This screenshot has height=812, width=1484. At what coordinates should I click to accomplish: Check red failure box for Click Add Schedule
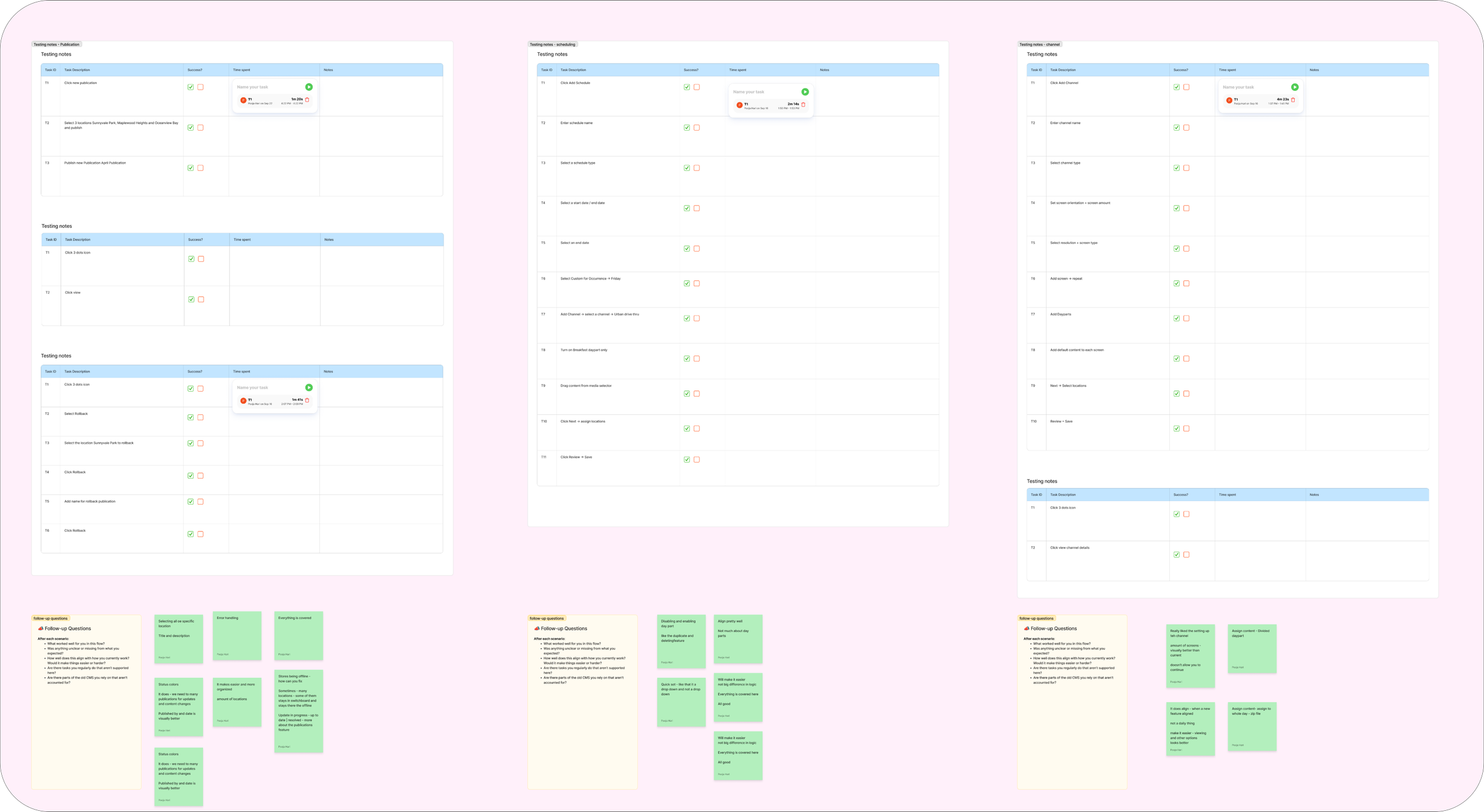coord(697,87)
